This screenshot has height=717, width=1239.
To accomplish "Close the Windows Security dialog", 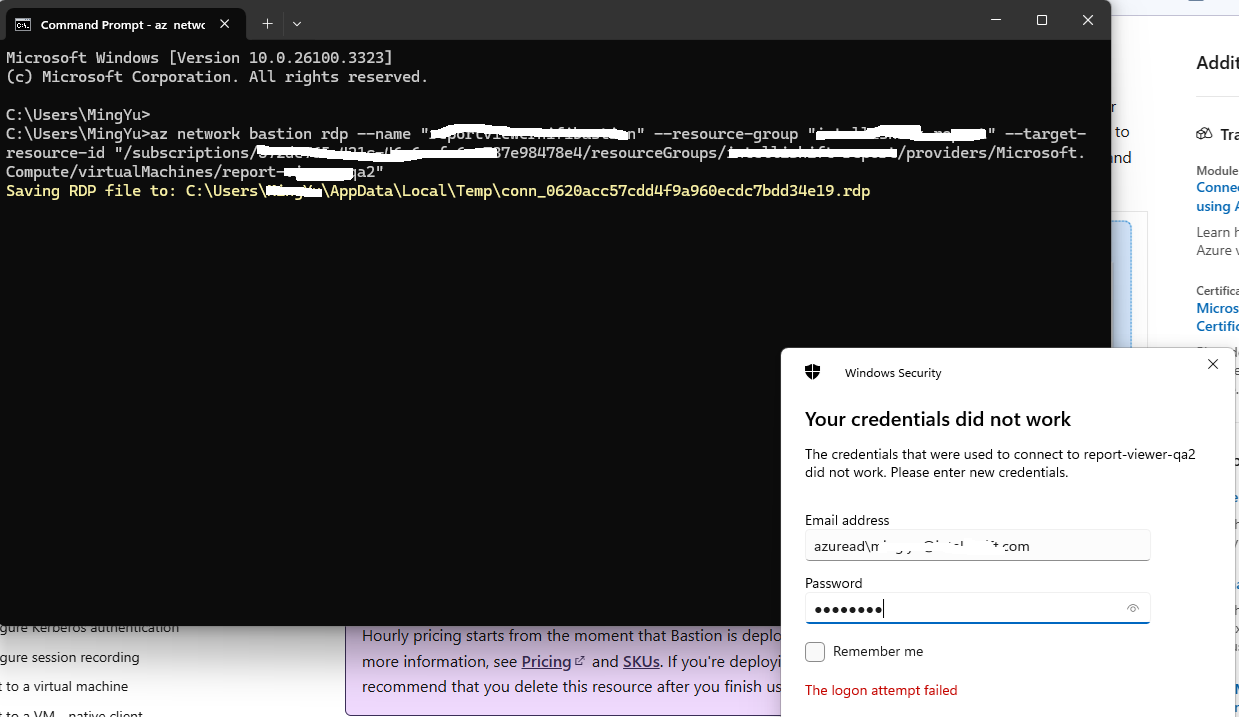I will [x=1213, y=365].
